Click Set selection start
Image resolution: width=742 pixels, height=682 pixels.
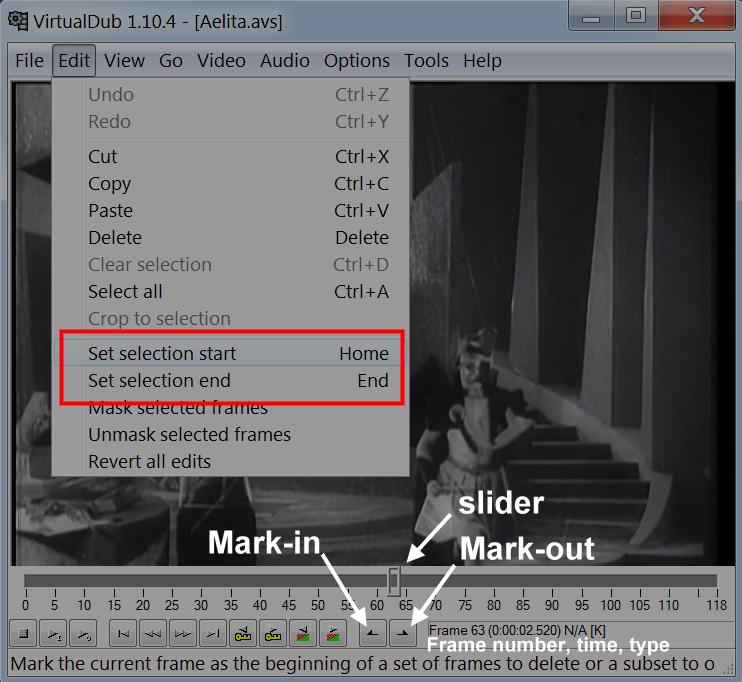tap(231, 353)
